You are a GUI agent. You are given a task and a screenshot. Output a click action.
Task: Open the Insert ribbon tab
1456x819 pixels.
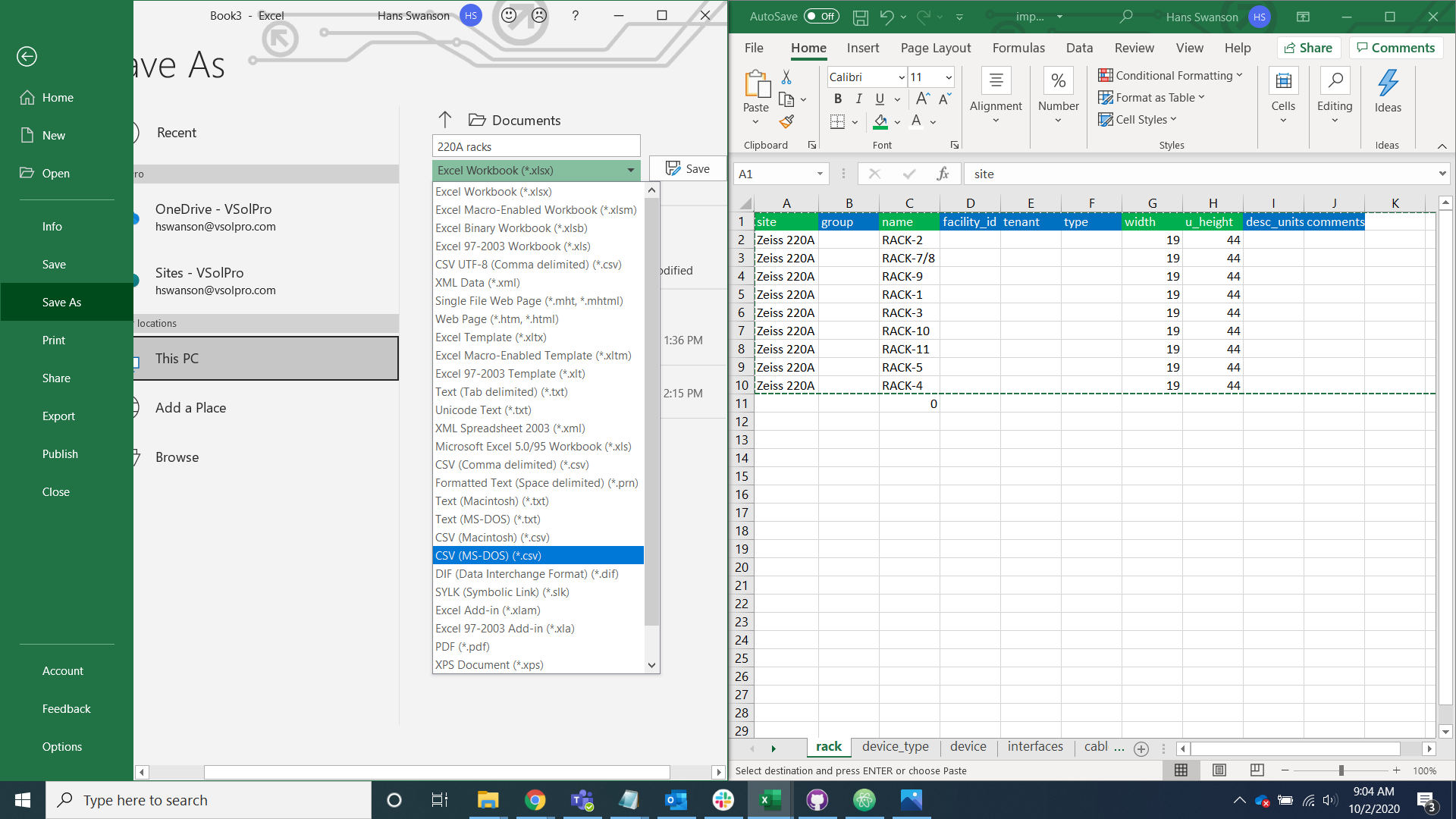click(x=862, y=48)
